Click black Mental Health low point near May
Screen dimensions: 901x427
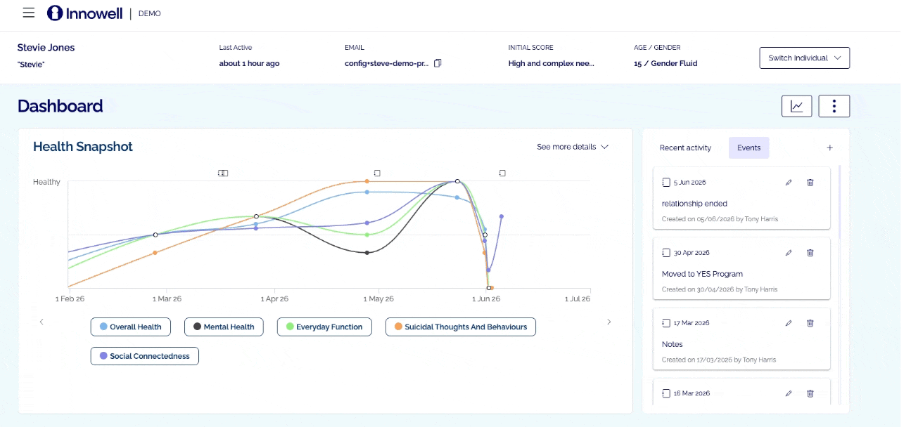click(x=367, y=252)
